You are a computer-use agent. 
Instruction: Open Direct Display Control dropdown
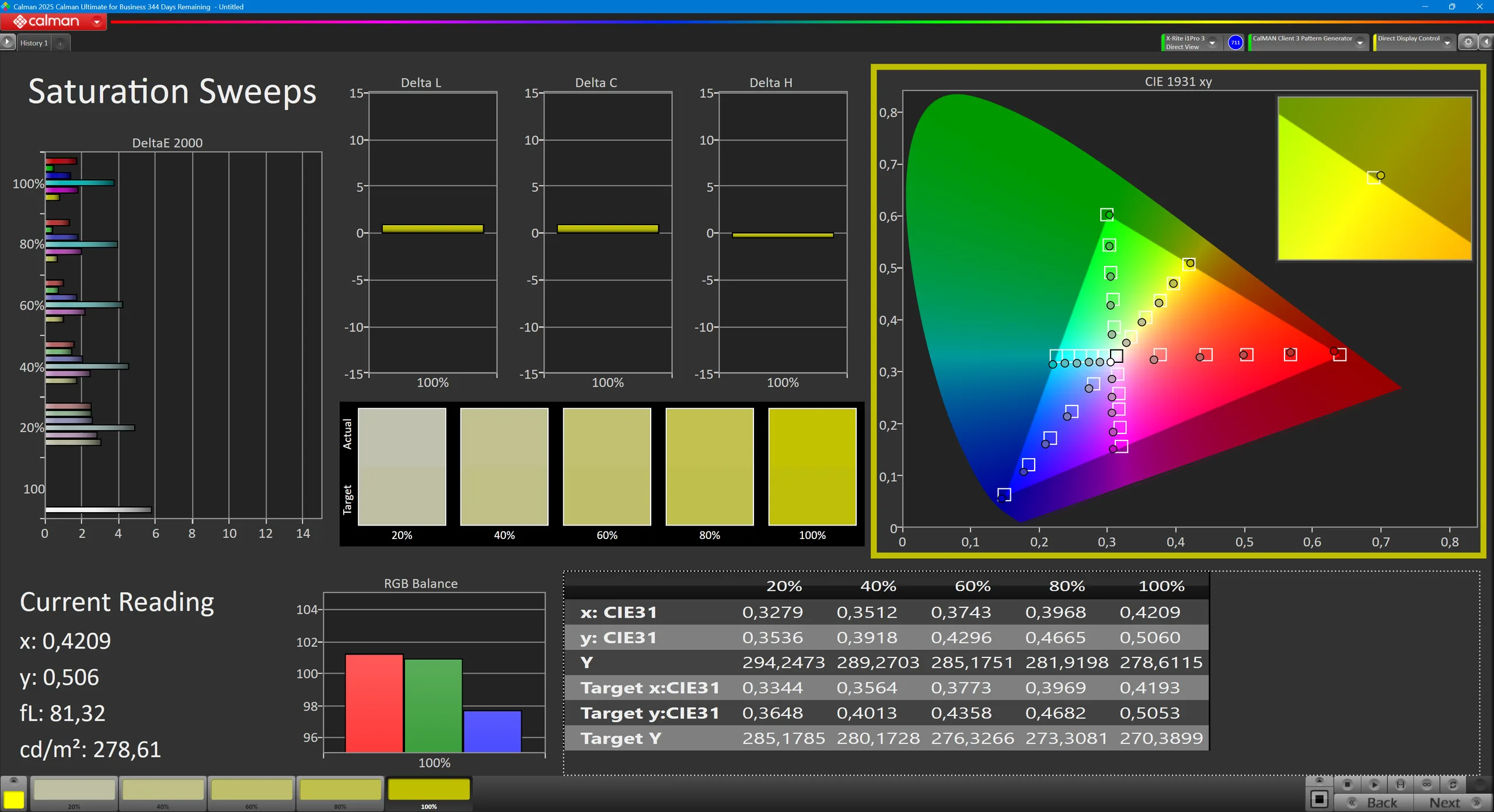coord(1447,43)
